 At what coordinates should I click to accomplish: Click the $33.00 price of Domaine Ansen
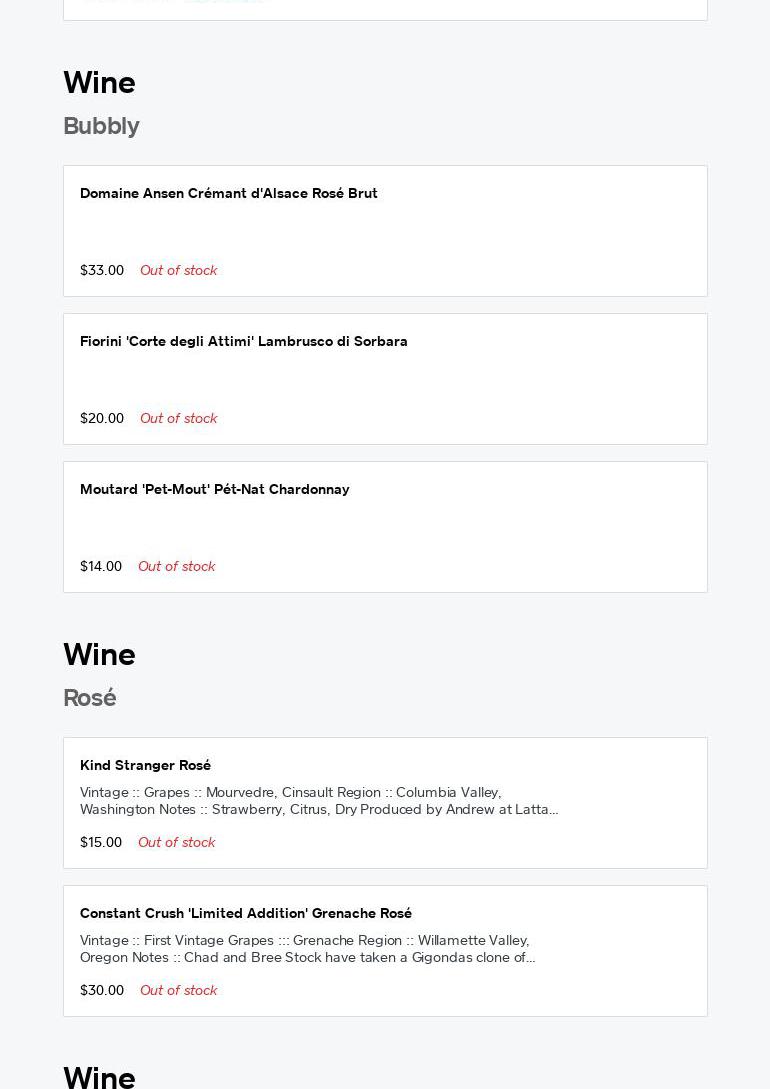(x=102, y=270)
